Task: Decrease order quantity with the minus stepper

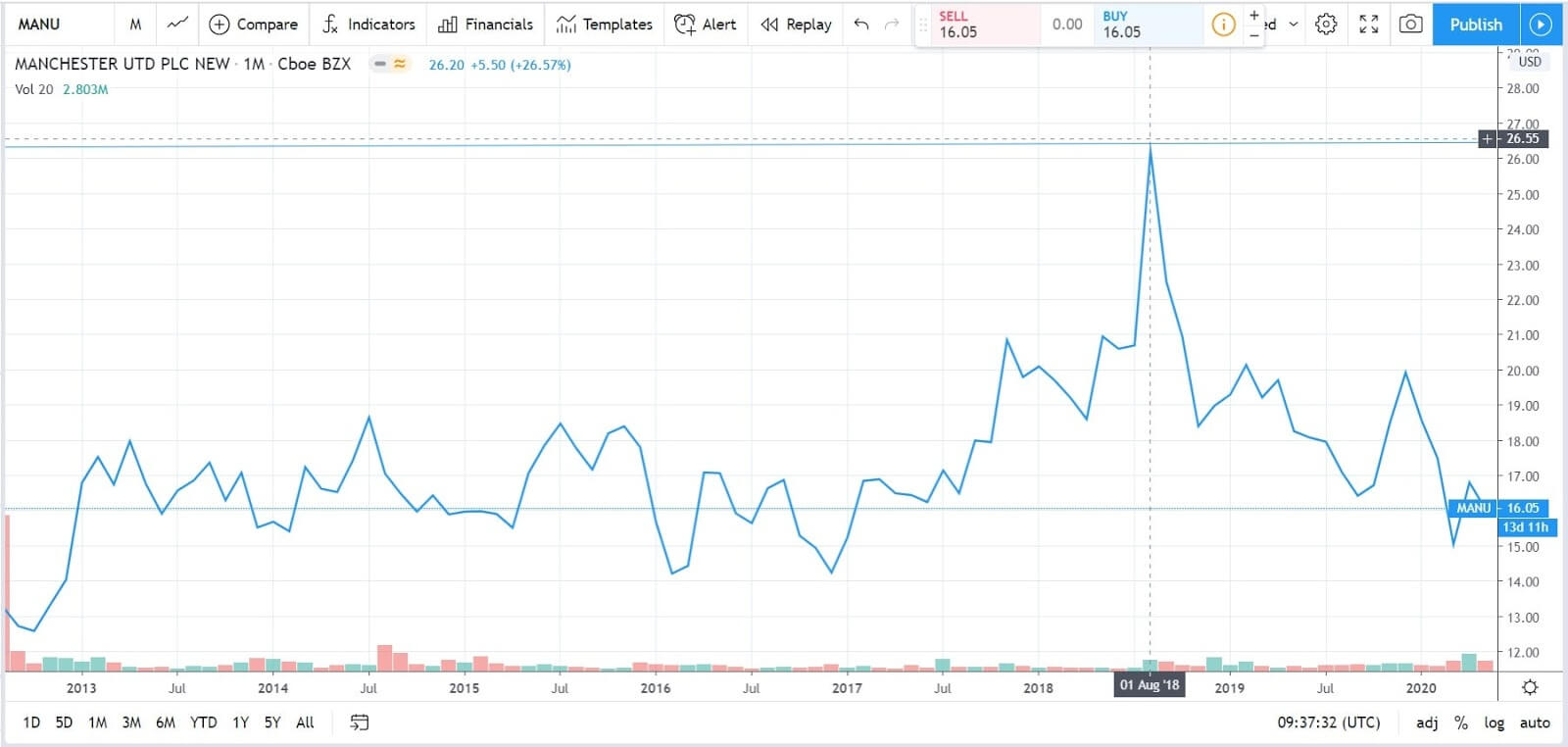Action: point(1254,34)
